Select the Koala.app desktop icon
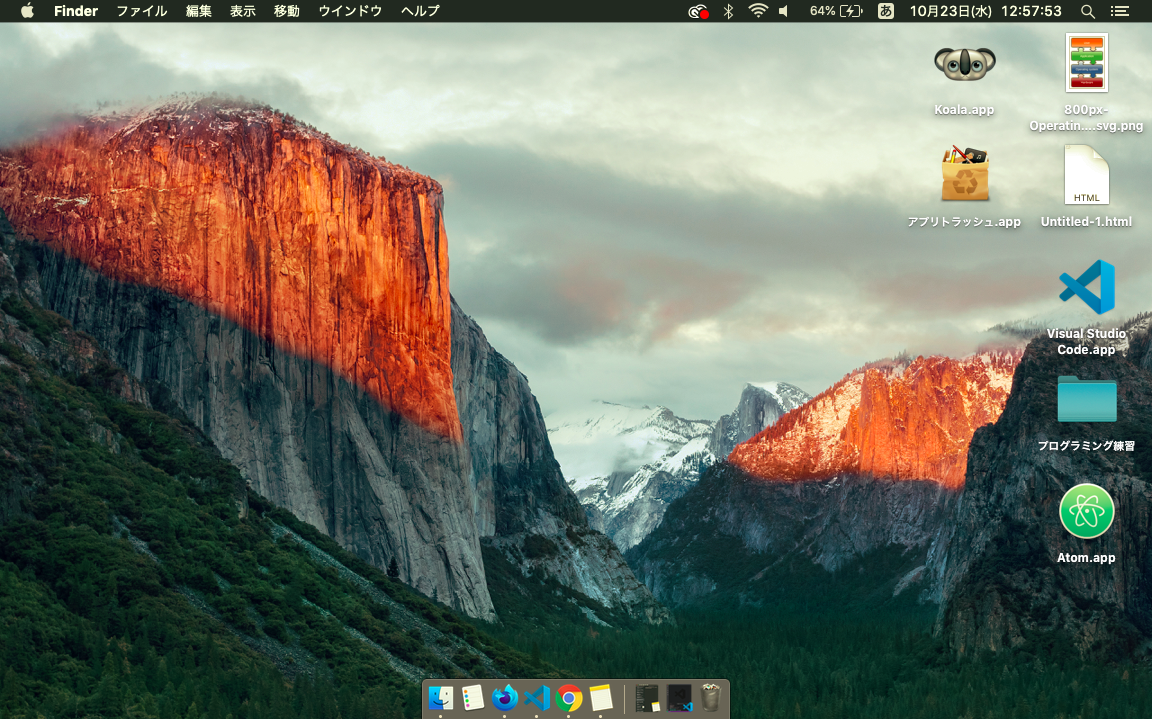 click(x=965, y=65)
